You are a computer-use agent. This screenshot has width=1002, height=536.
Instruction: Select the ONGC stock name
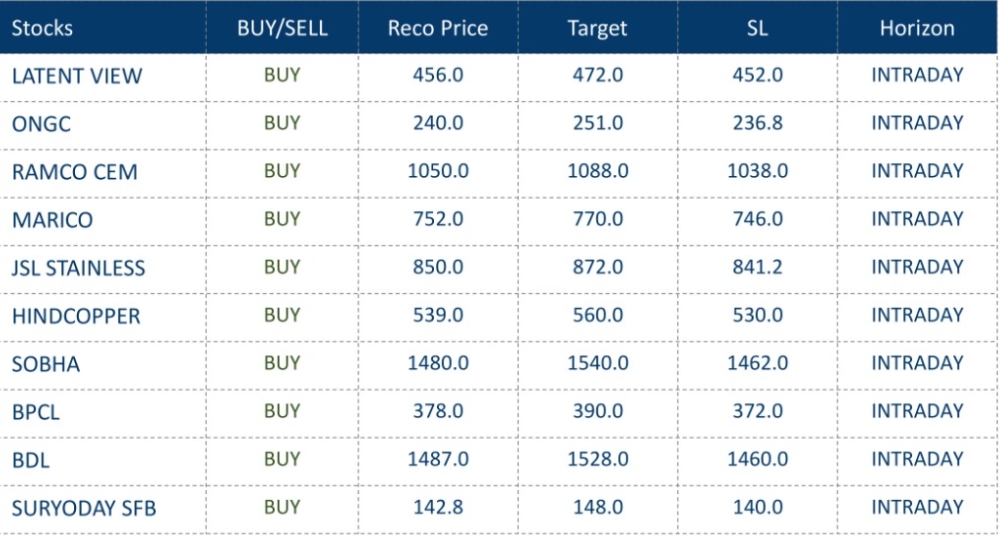41,124
